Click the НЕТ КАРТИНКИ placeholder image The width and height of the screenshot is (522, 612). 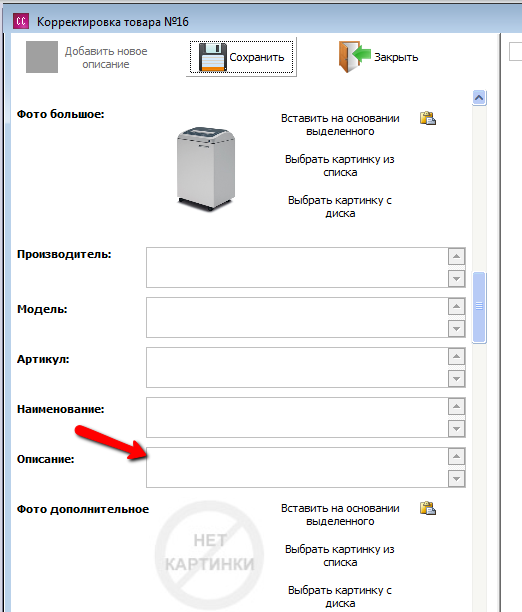point(209,555)
